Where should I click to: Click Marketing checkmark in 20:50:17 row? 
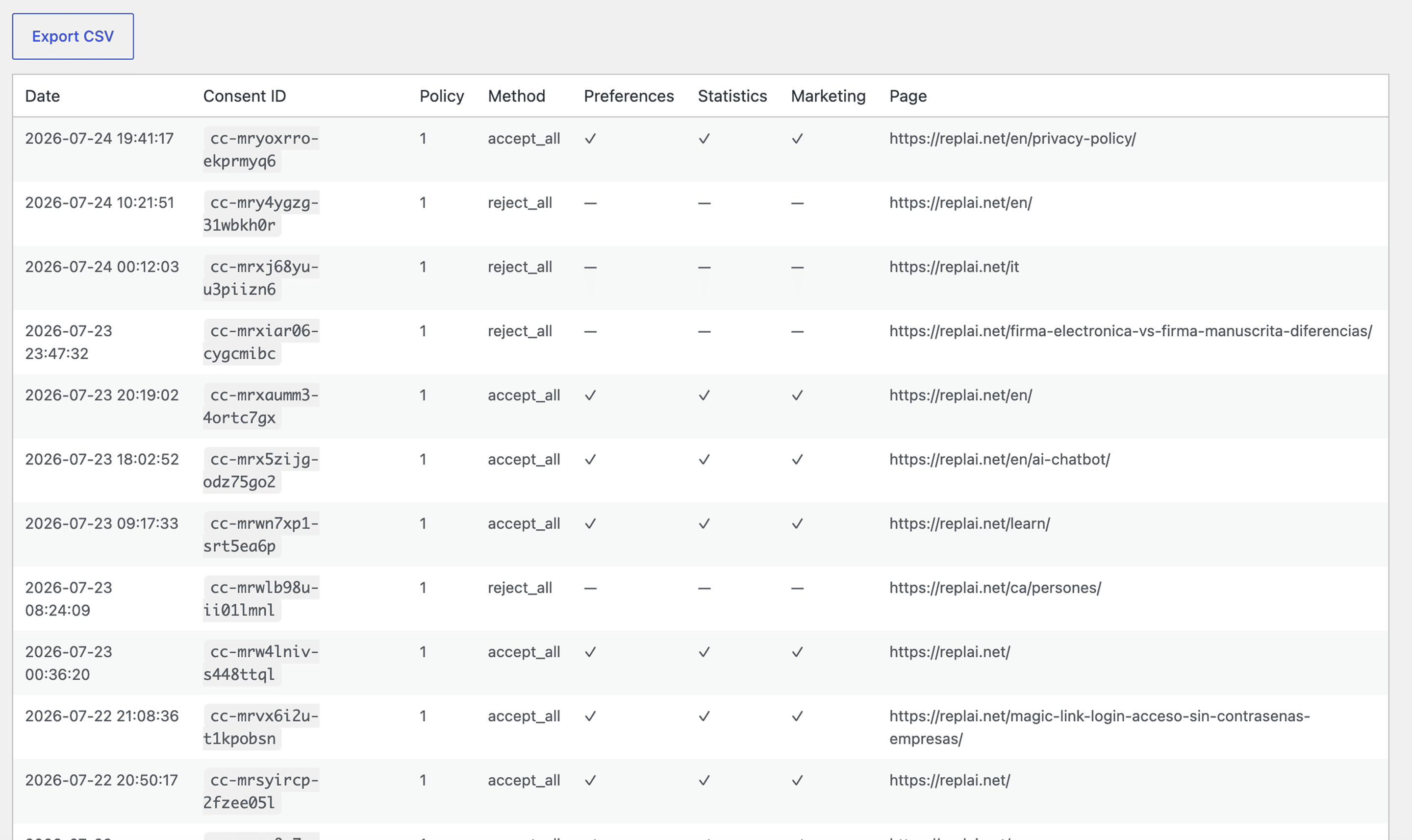point(797,780)
